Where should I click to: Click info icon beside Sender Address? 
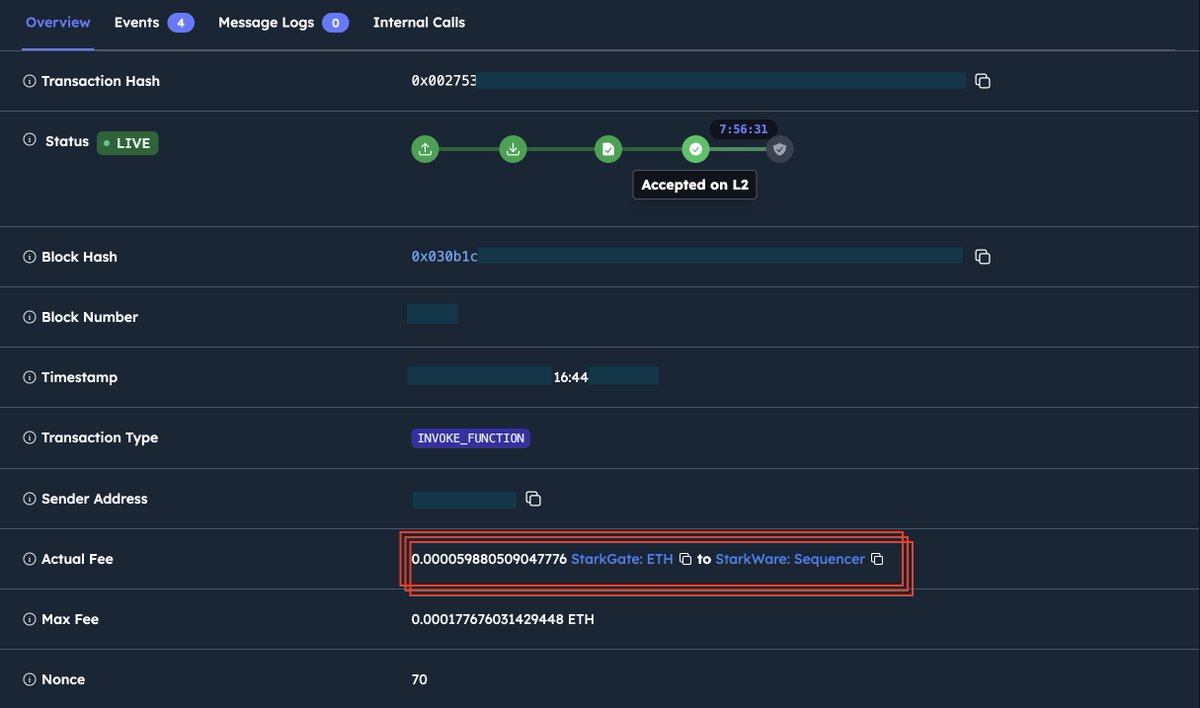pos(29,499)
